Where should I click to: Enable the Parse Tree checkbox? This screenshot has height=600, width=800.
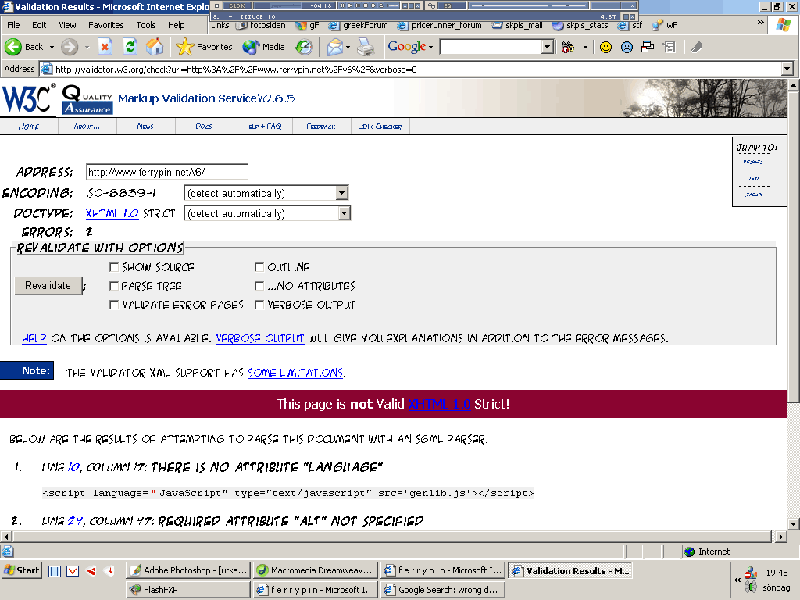pos(114,286)
